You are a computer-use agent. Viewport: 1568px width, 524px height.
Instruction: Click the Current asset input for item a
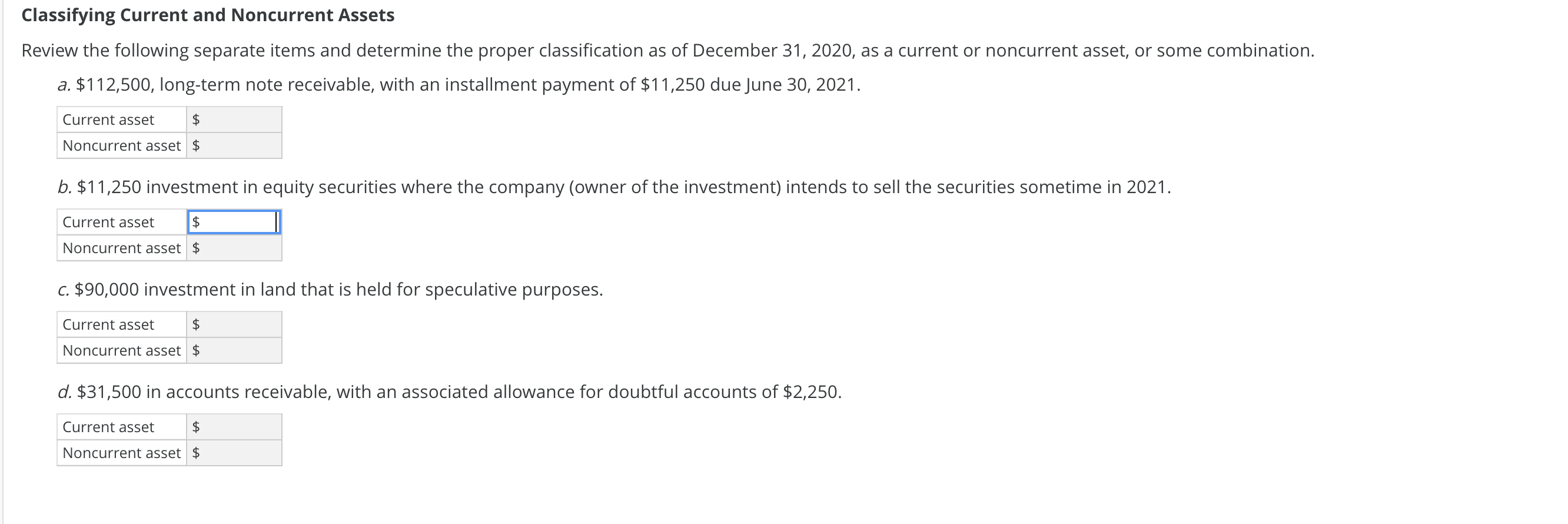[x=237, y=120]
